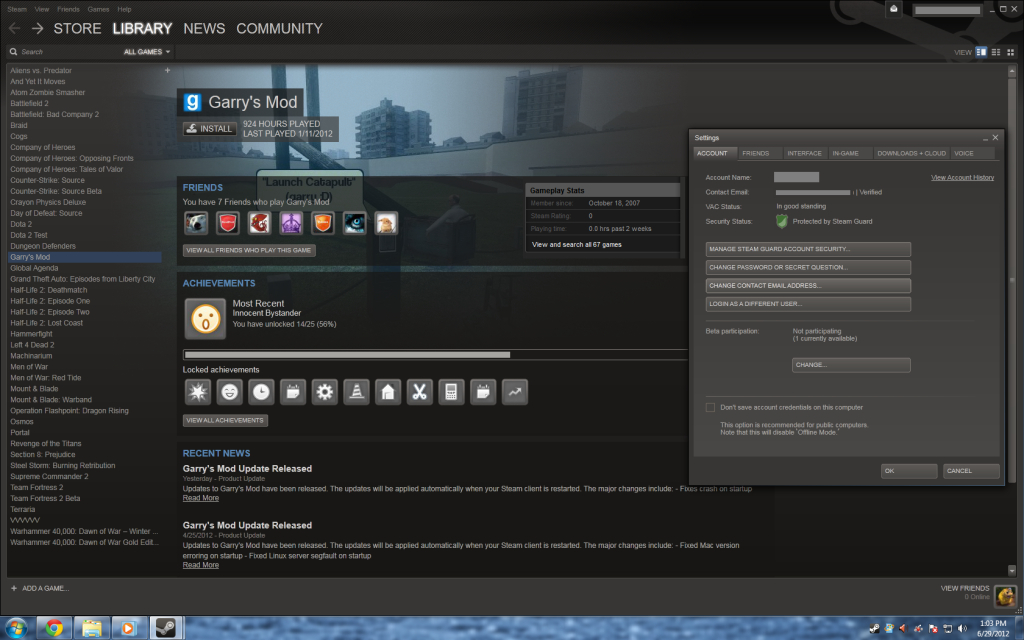
Task: Open the DOWNLOADS + CLOUD settings tab
Action: click(913, 153)
